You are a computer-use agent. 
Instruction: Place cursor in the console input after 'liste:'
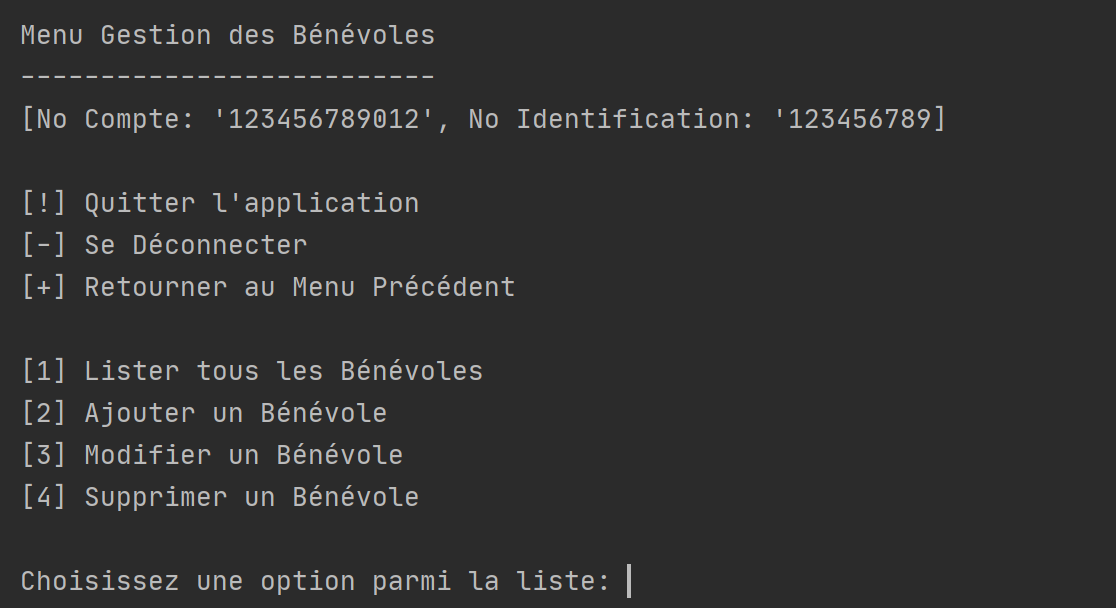point(629,581)
